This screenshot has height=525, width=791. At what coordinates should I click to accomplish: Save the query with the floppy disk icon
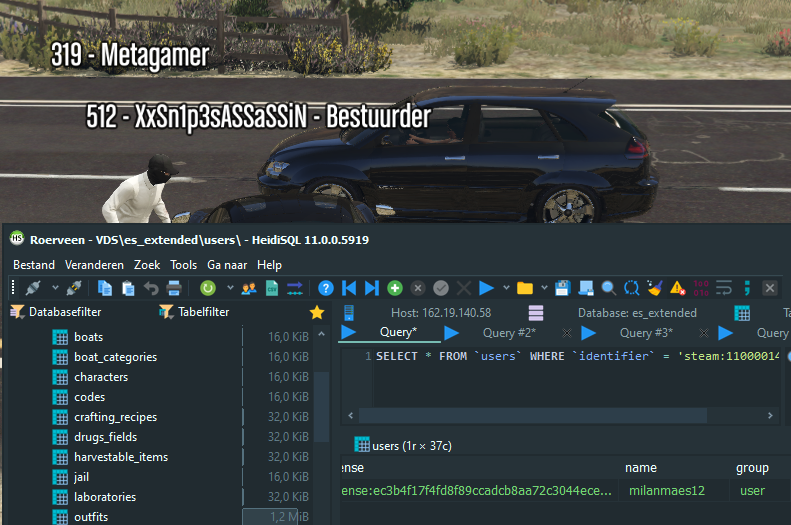[562, 288]
